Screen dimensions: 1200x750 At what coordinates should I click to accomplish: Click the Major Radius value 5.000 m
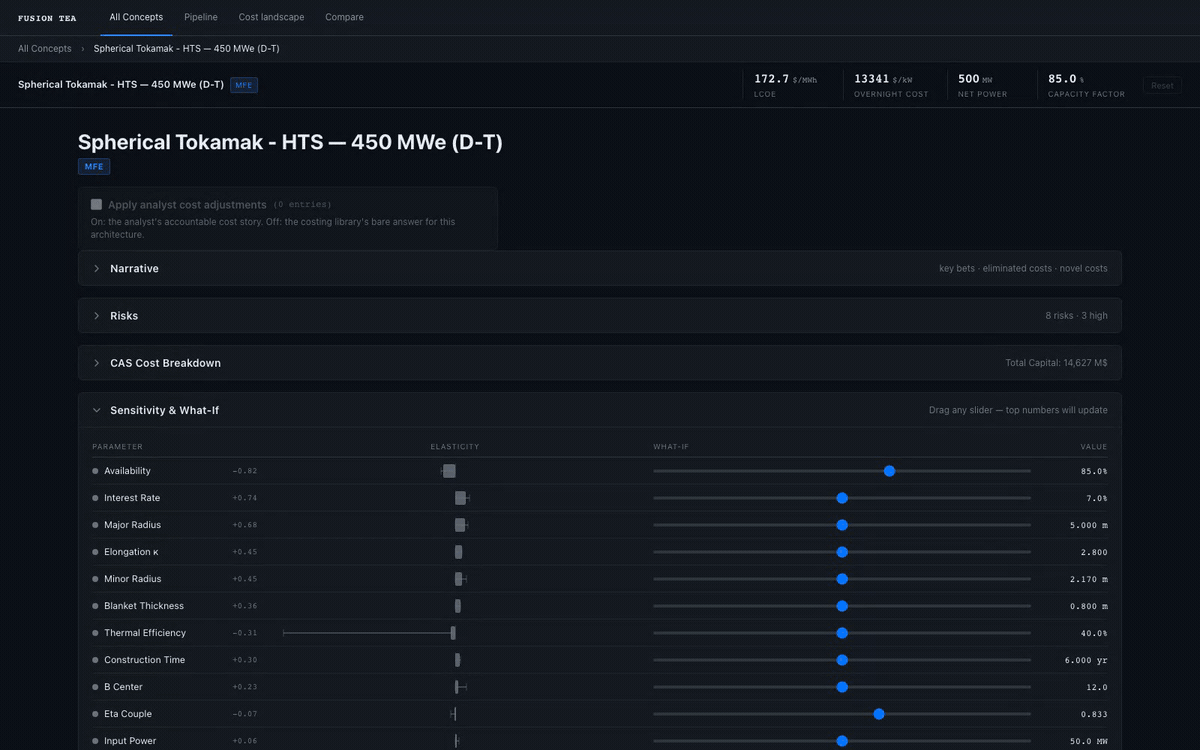pyautogui.click(x=1087, y=525)
